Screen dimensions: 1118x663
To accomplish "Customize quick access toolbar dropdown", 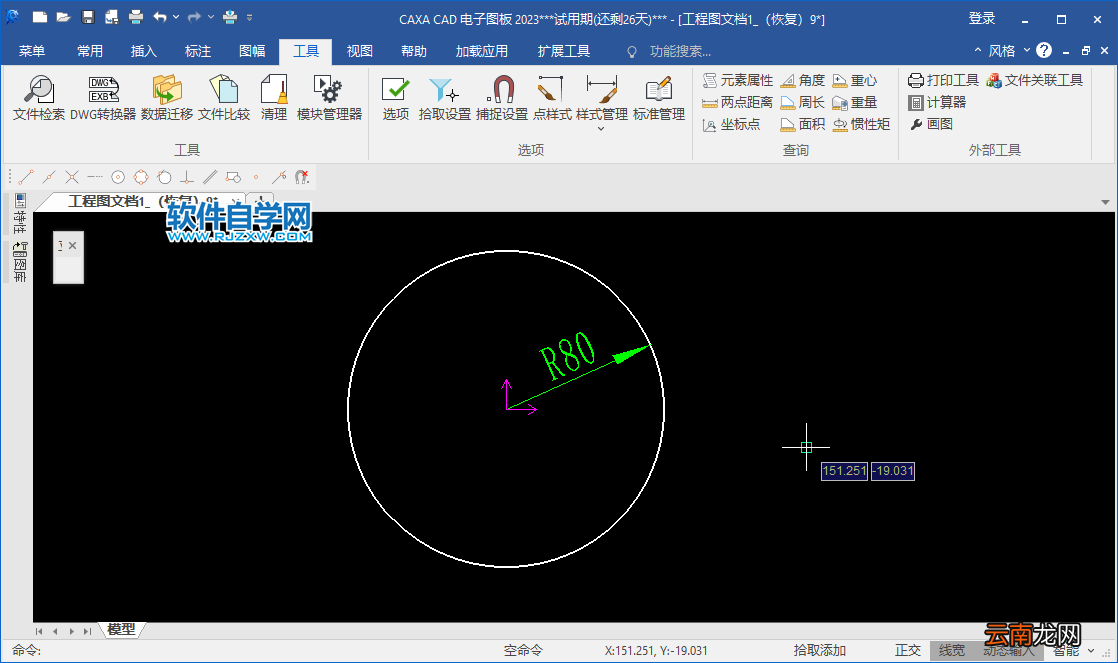I will click(x=250, y=17).
